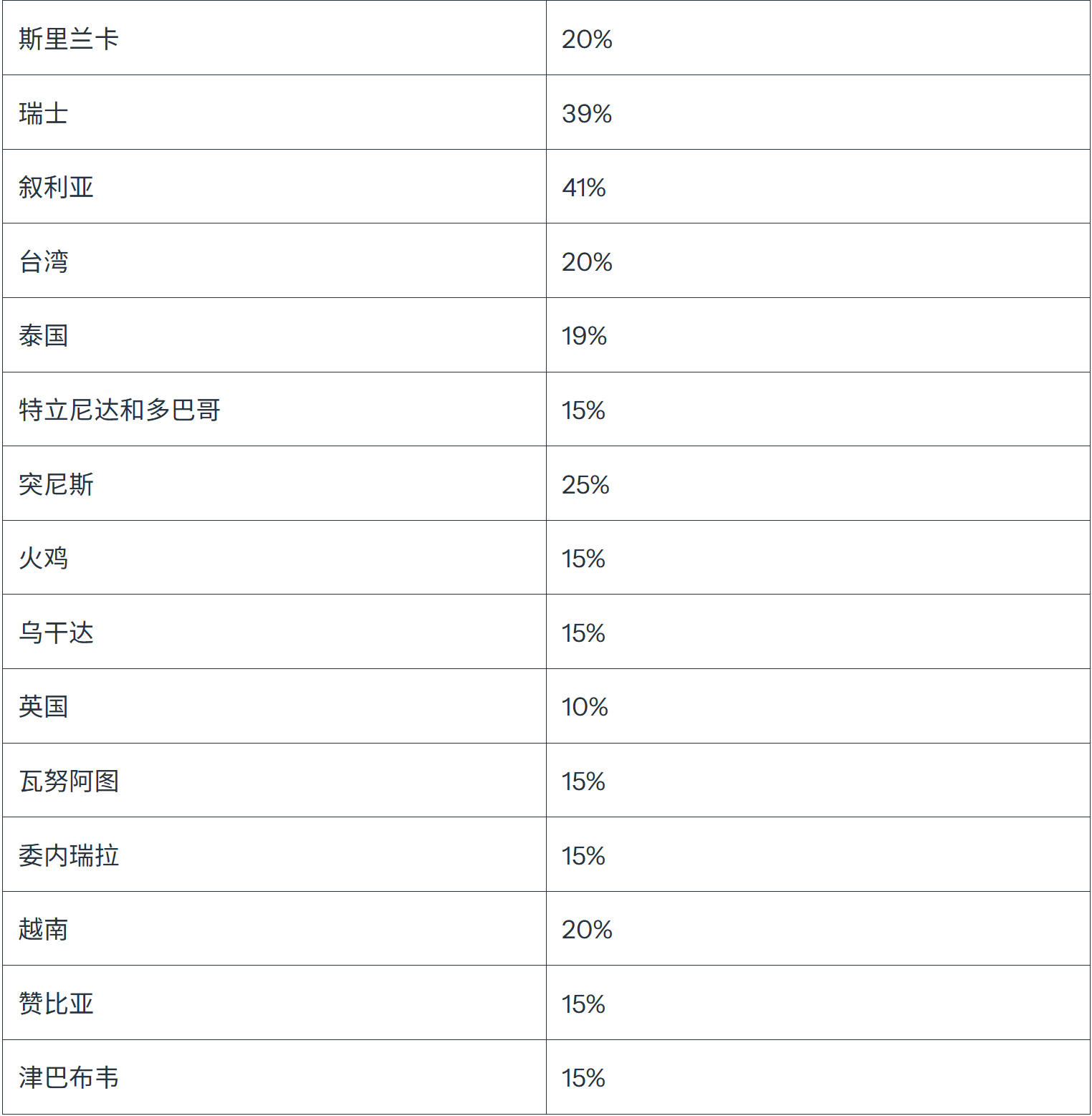1092x1116 pixels.
Task: Click the 津巴布韦 country cell
Action: click(69, 1077)
